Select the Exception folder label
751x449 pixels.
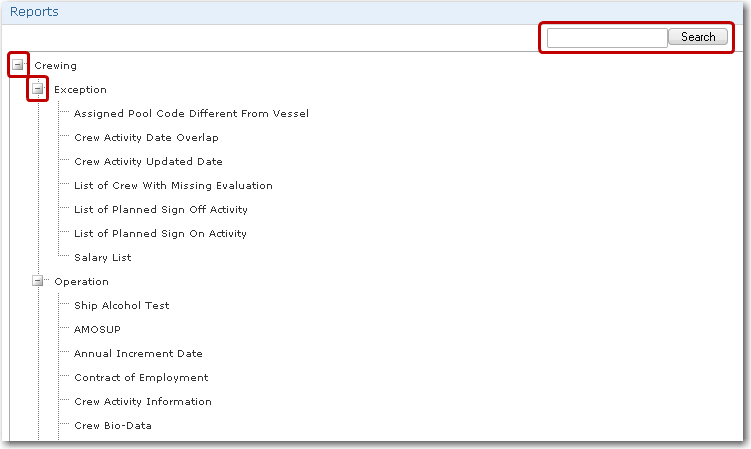[80, 90]
